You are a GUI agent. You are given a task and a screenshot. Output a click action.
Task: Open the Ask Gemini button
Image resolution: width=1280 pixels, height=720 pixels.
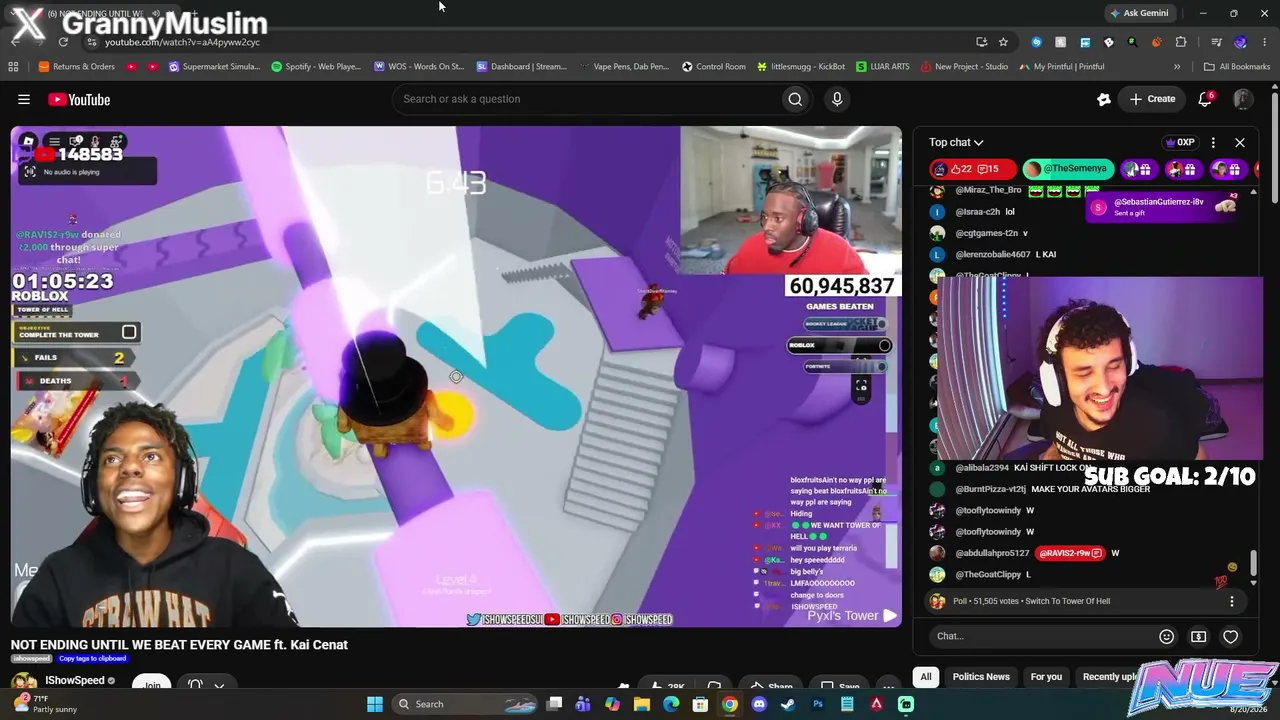(1139, 13)
